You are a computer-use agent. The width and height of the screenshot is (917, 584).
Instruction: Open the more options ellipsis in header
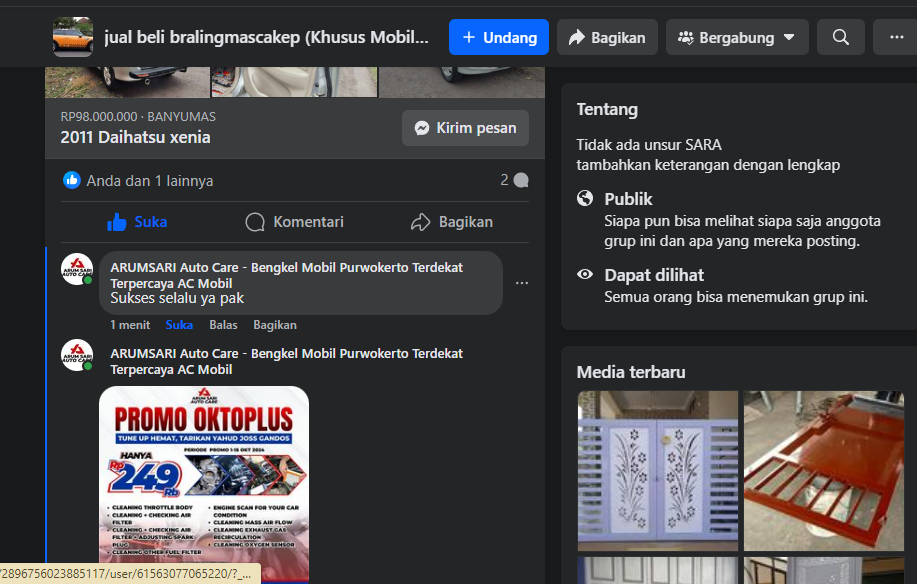point(895,37)
